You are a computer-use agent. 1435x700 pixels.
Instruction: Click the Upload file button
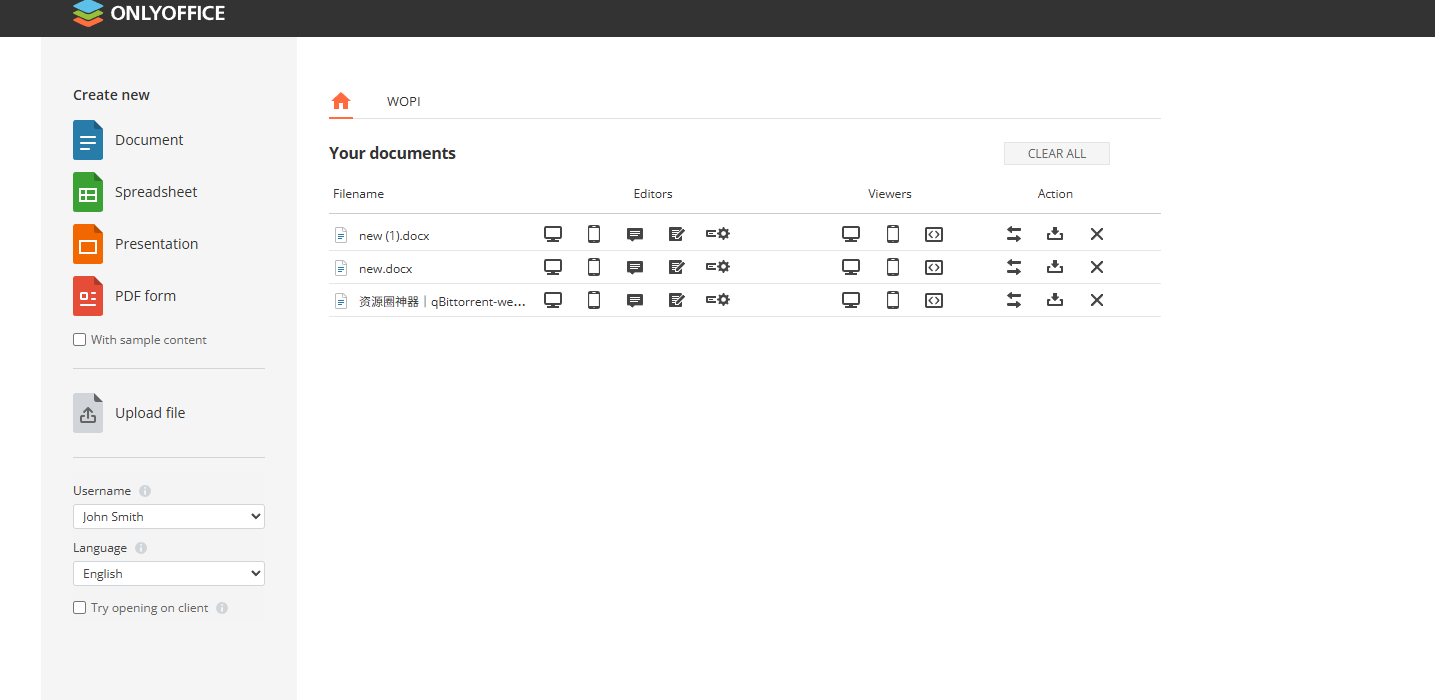coord(129,413)
